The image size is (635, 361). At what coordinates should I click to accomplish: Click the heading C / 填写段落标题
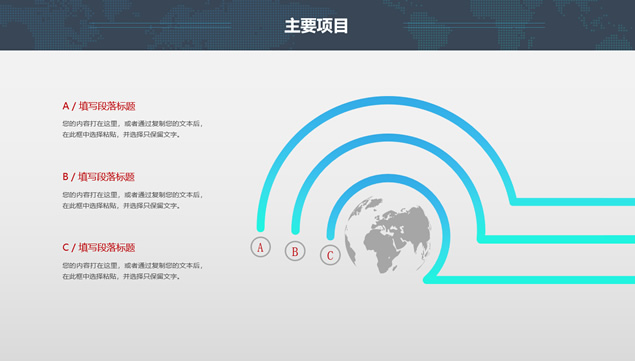(x=99, y=248)
